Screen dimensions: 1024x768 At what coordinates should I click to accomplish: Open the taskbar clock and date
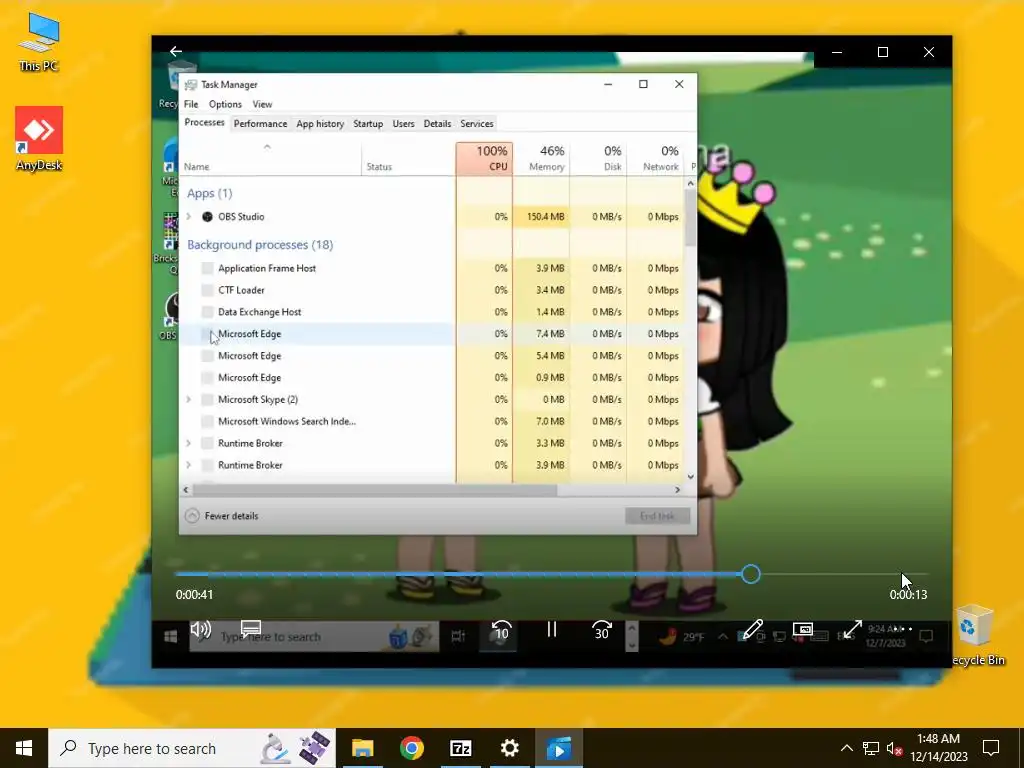(x=938, y=748)
